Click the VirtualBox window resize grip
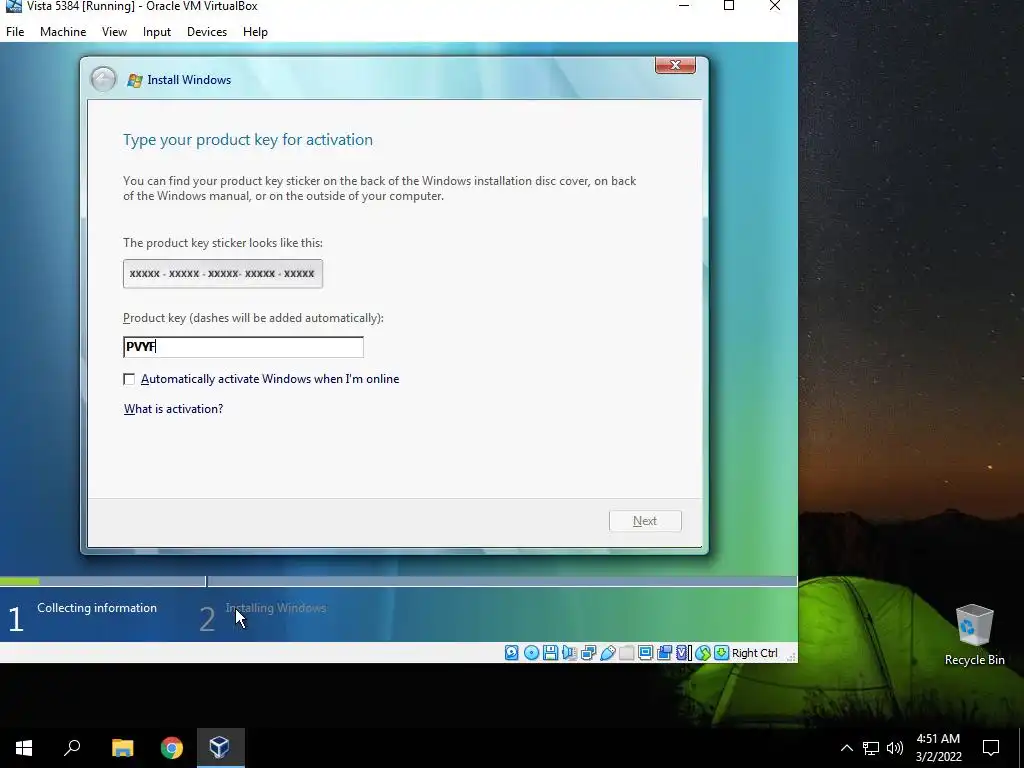This screenshot has width=1024, height=768. [x=791, y=656]
